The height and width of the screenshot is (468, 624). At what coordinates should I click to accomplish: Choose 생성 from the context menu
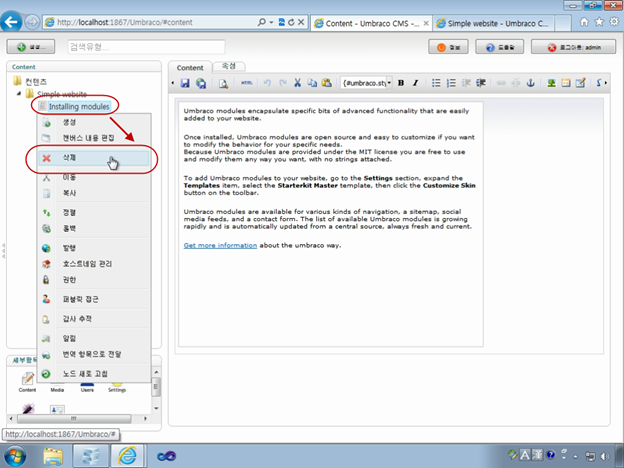[94, 122]
